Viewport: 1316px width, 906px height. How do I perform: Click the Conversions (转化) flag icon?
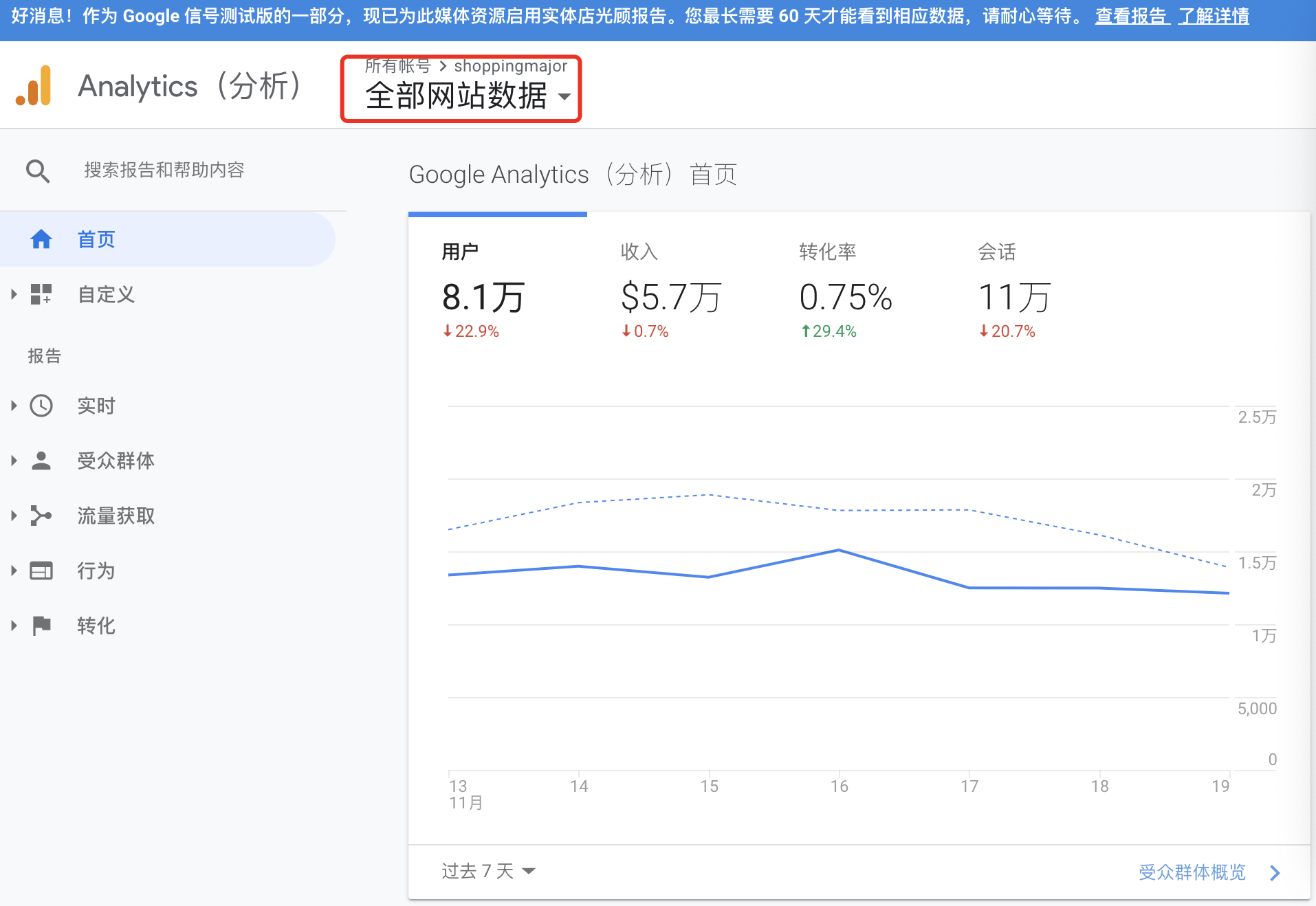click(41, 626)
